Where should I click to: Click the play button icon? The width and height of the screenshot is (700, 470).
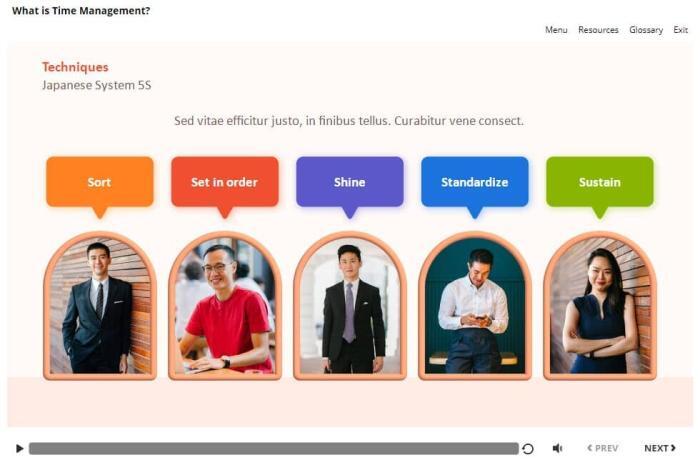19,448
